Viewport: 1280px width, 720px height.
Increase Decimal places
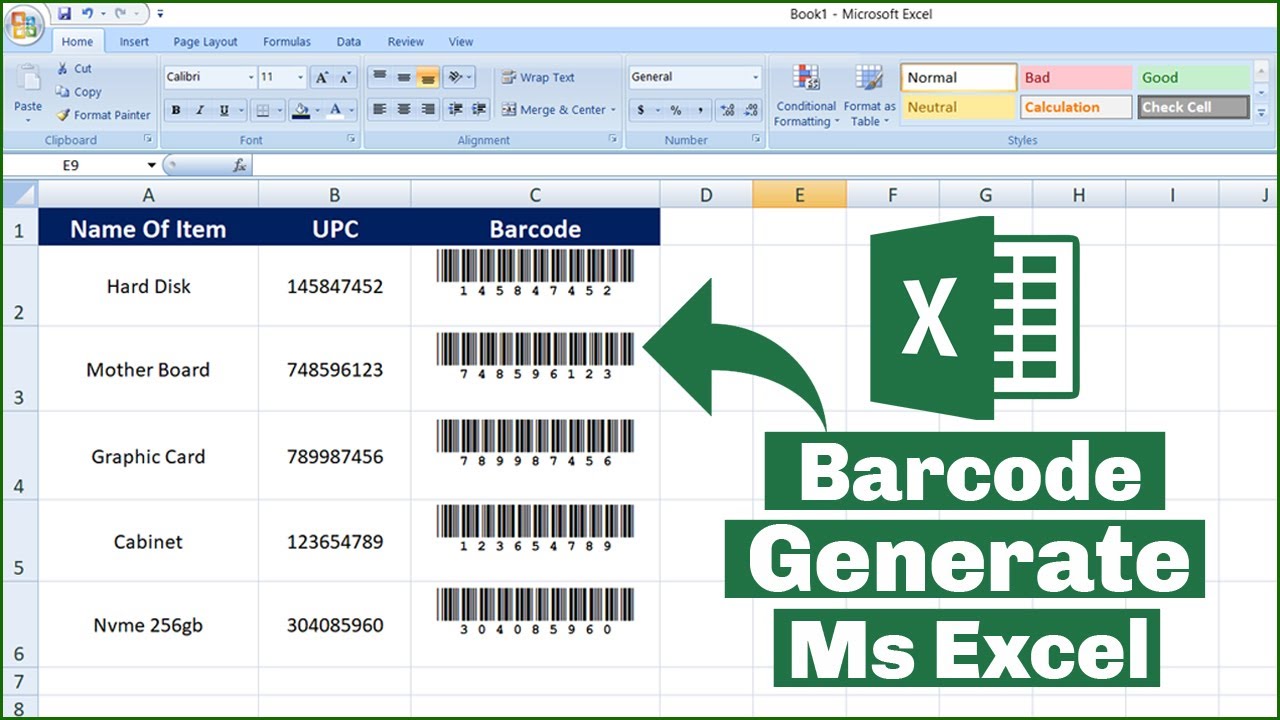[x=728, y=110]
